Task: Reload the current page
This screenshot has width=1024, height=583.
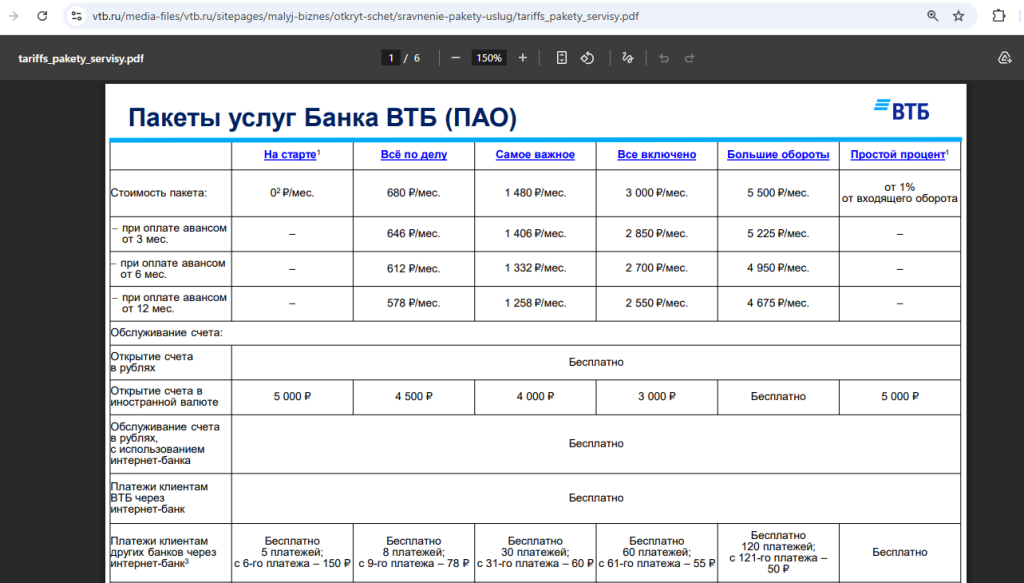Action: tap(41, 16)
